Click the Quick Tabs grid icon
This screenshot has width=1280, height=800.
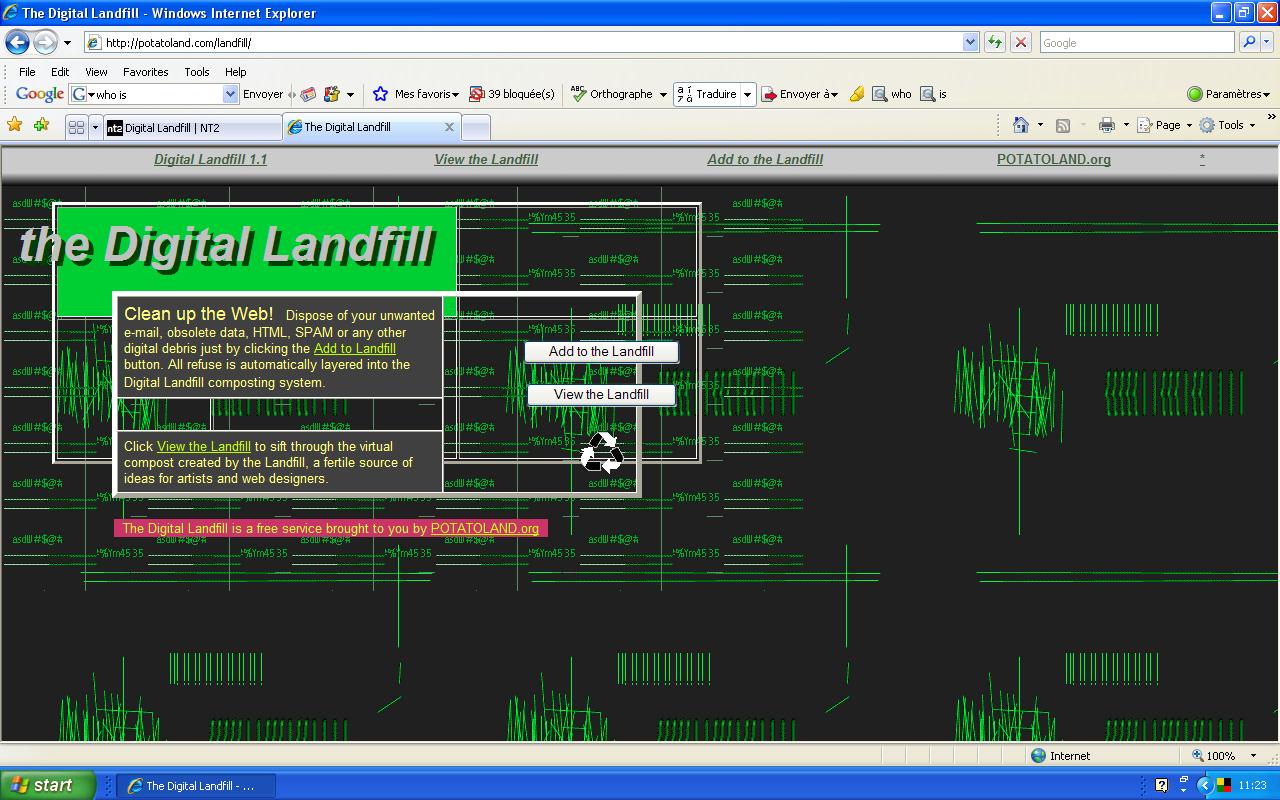pyautogui.click(x=76, y=127)
